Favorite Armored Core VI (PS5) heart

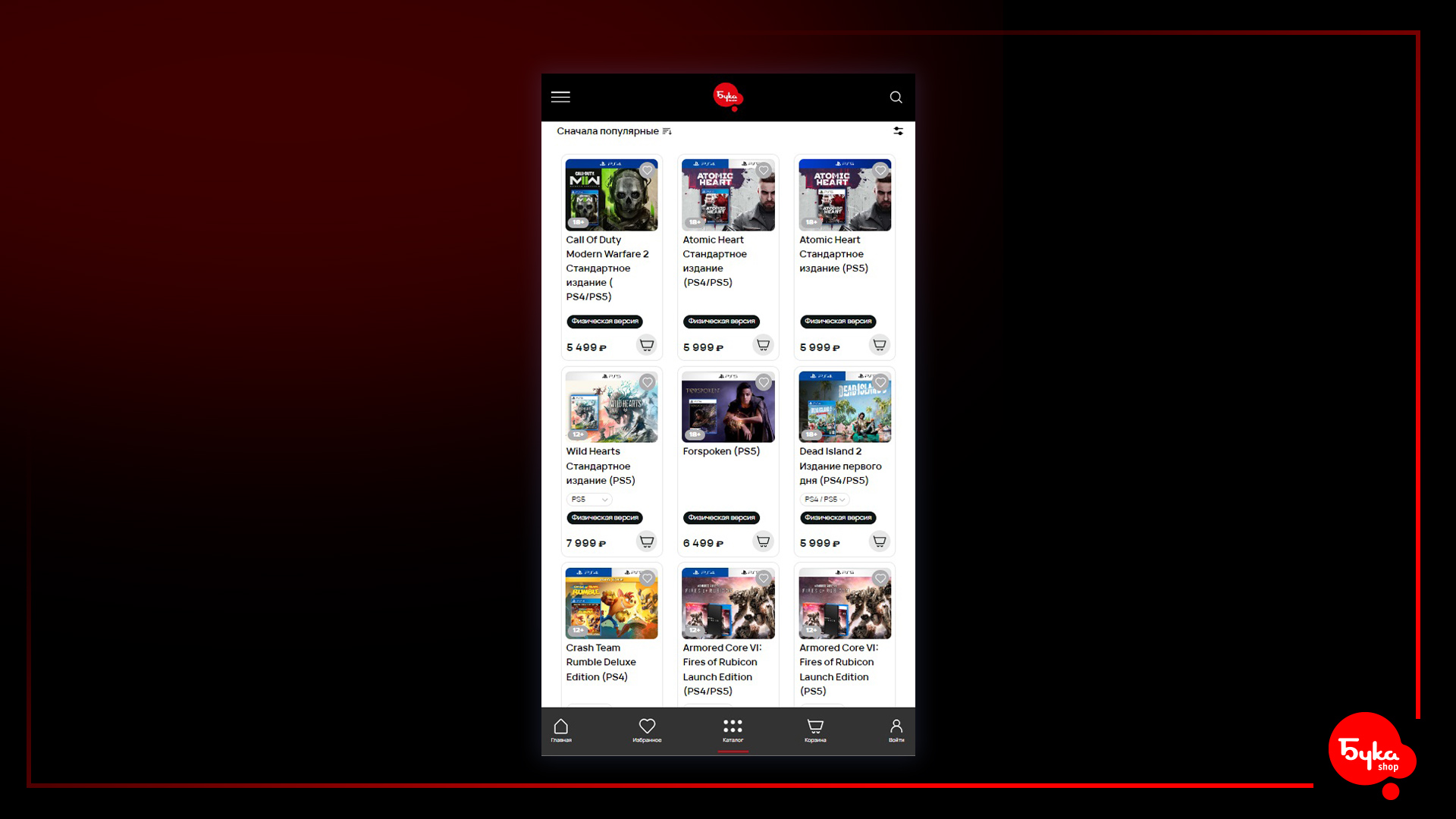point(880,579)
